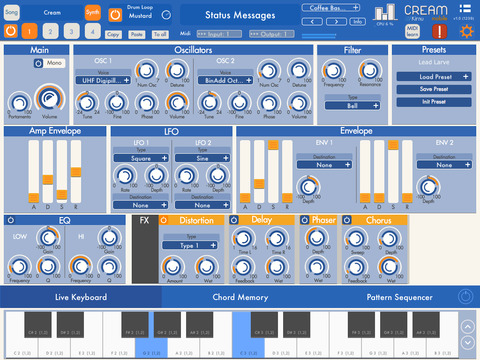Switch to the Pattern Sequencer tab
Image resolution: width=480 pixels, height=360 pixels.
pyautogui.click(x=399, y=297)
